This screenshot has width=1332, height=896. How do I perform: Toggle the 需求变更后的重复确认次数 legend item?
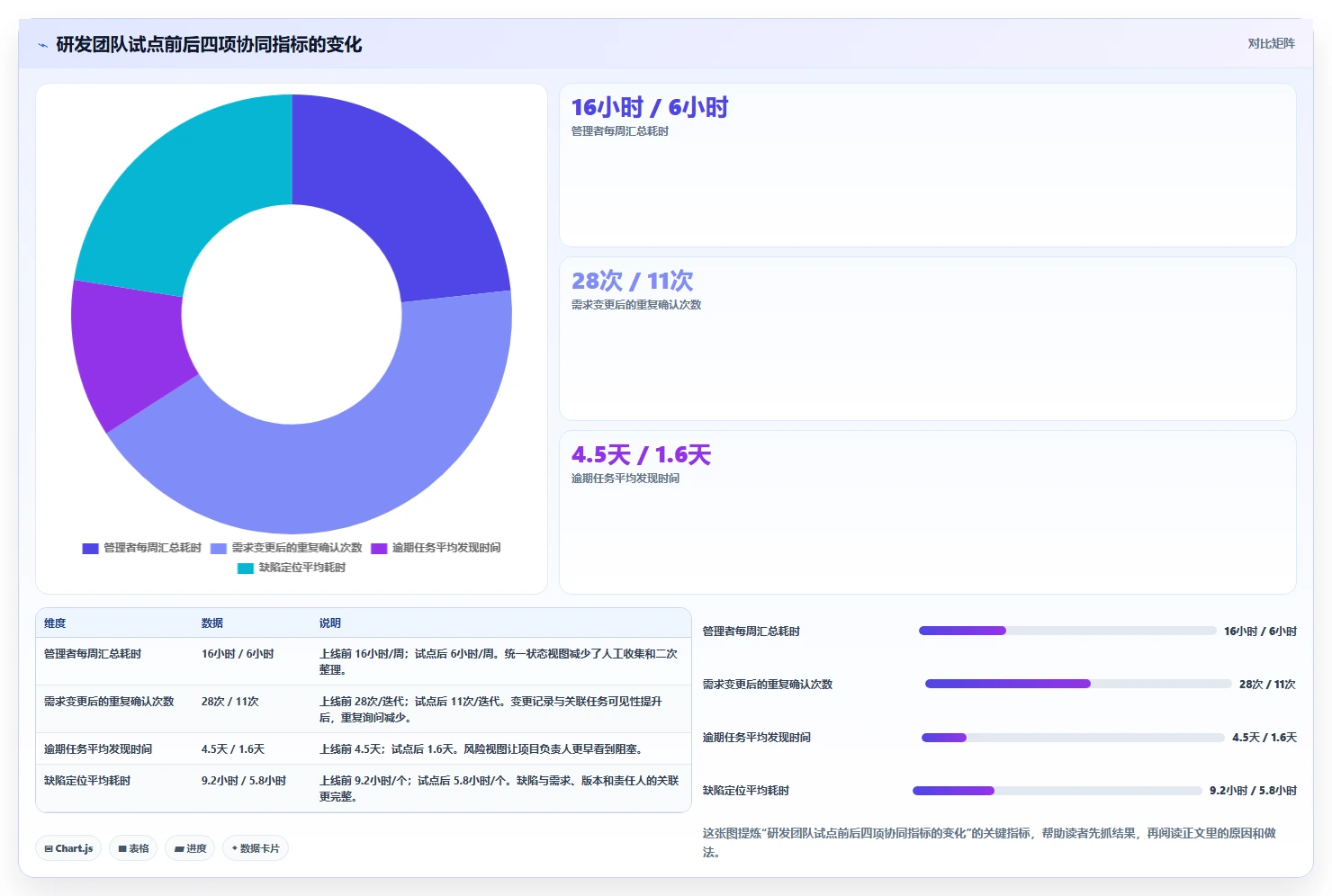tap(286, 548)
